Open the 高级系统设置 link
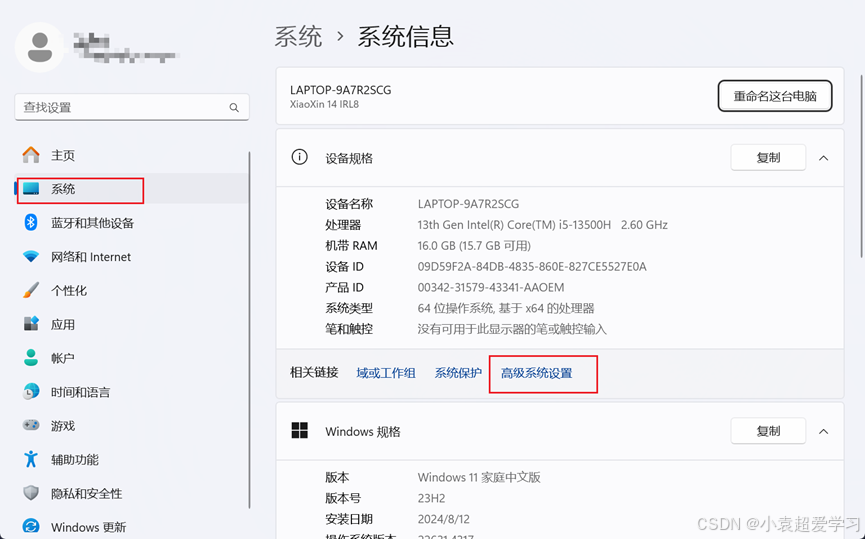Image resolution: width=865 pixels, height=539 pixels. pyautogui.click(x=536, y=373)
